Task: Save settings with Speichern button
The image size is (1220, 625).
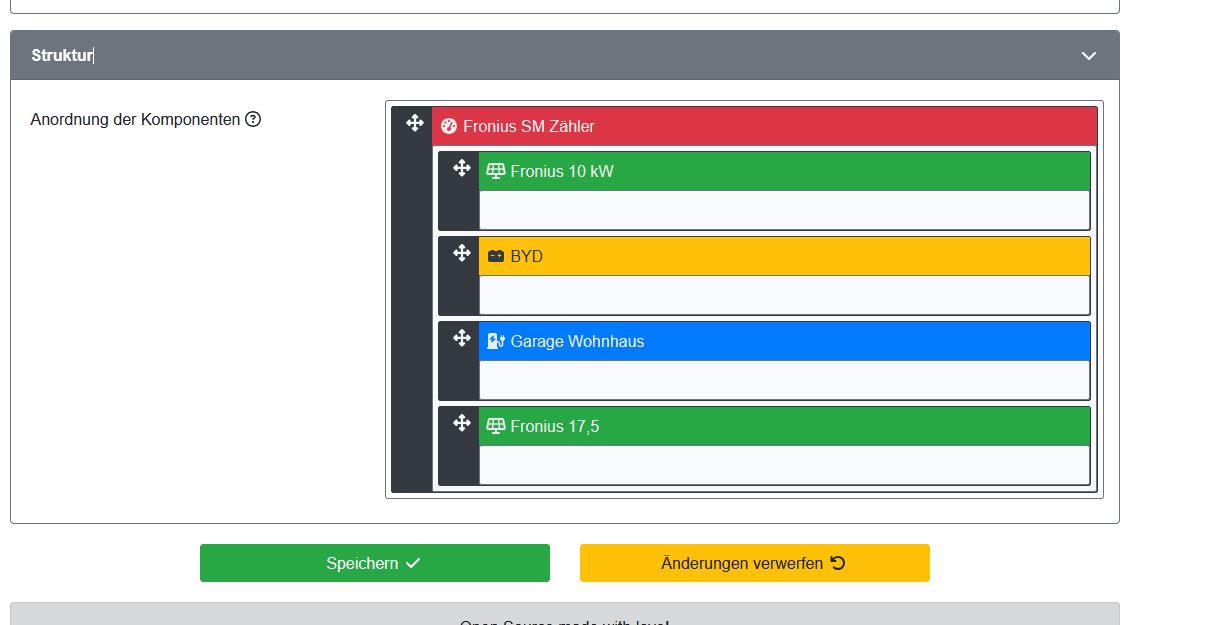Action: coord(375,563)
